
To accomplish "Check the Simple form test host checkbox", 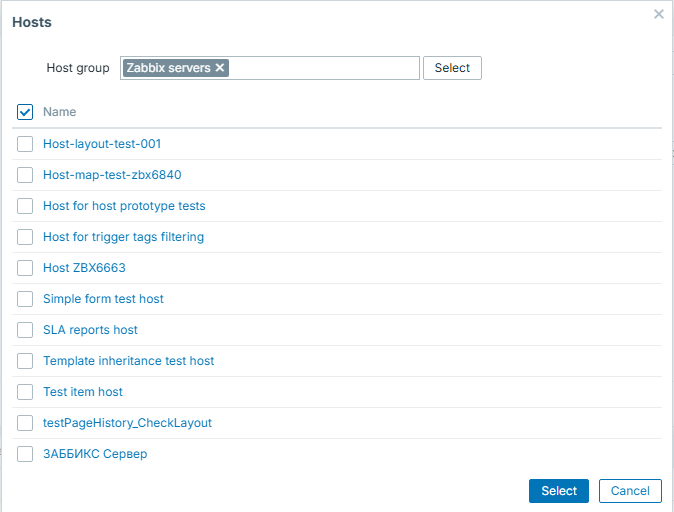I will (25, 299).
